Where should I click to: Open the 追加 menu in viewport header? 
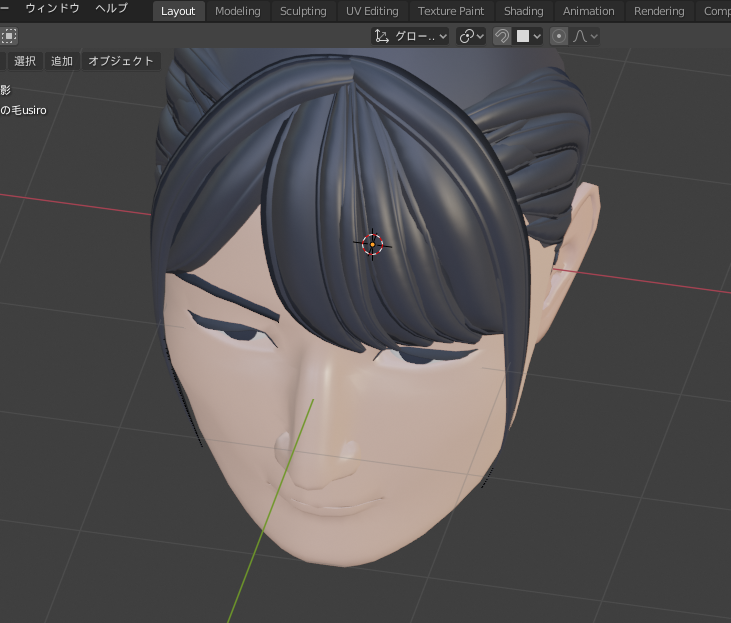[62, 61]
